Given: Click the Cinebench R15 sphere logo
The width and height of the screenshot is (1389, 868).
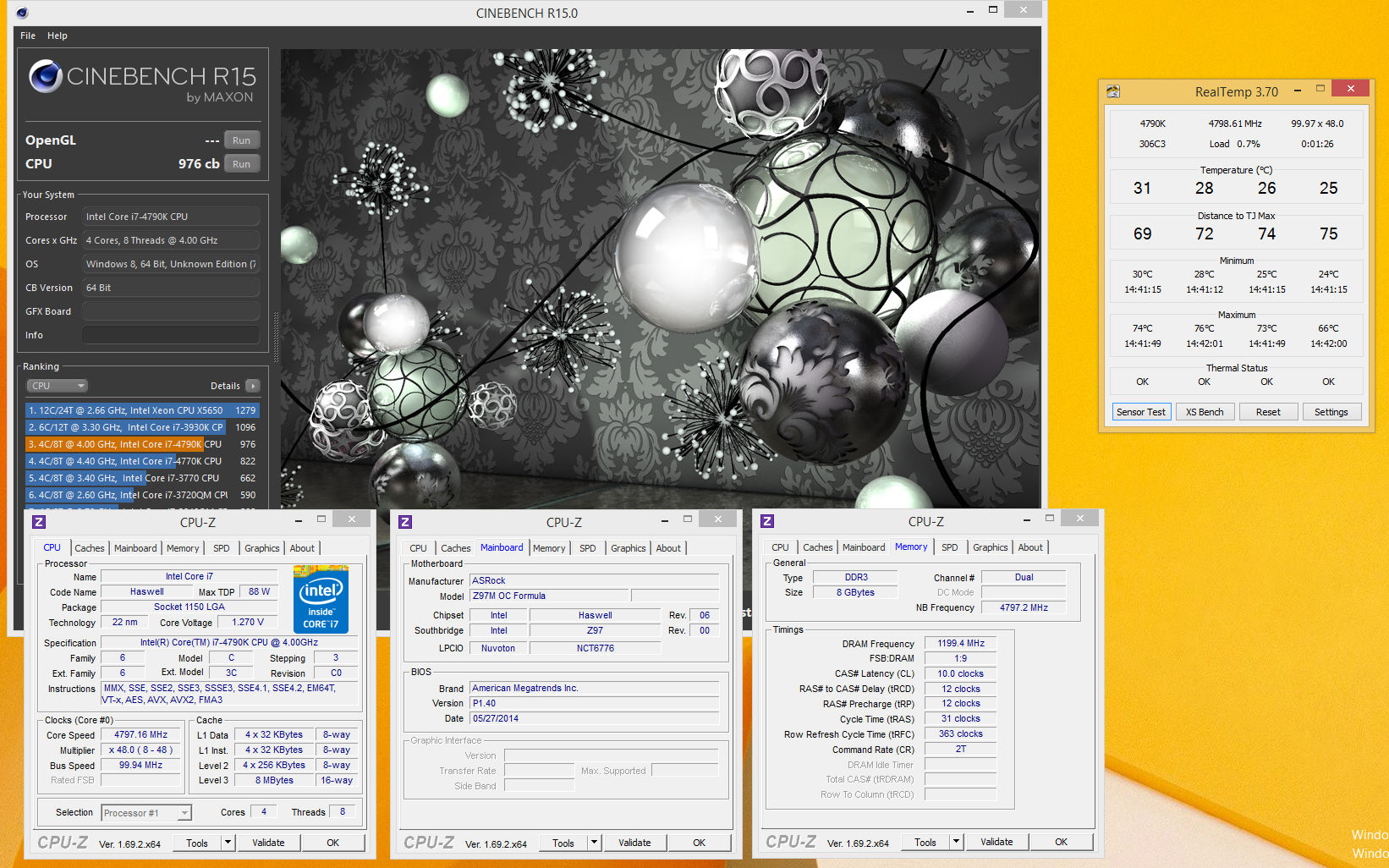Looking at the screenshot, I should pos(46,76).
